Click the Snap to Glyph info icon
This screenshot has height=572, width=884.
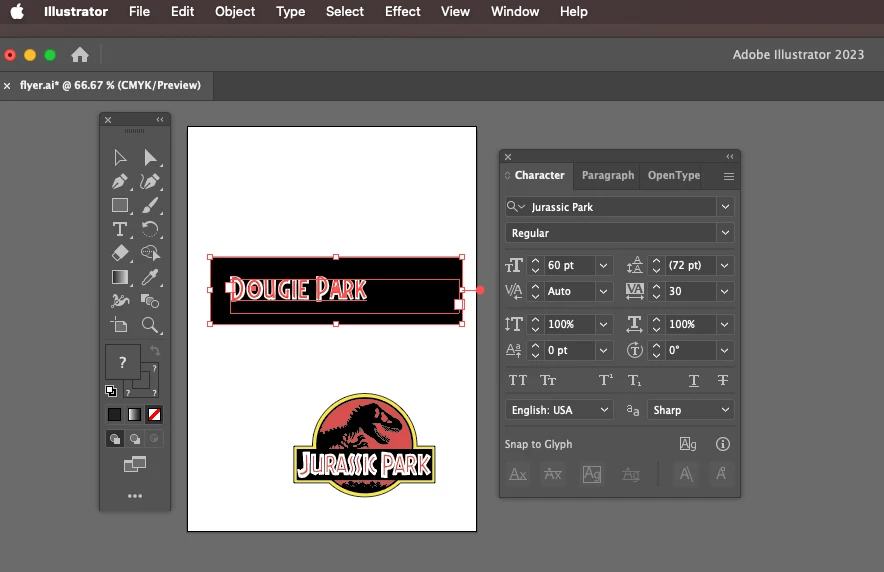tap(723, 444)
